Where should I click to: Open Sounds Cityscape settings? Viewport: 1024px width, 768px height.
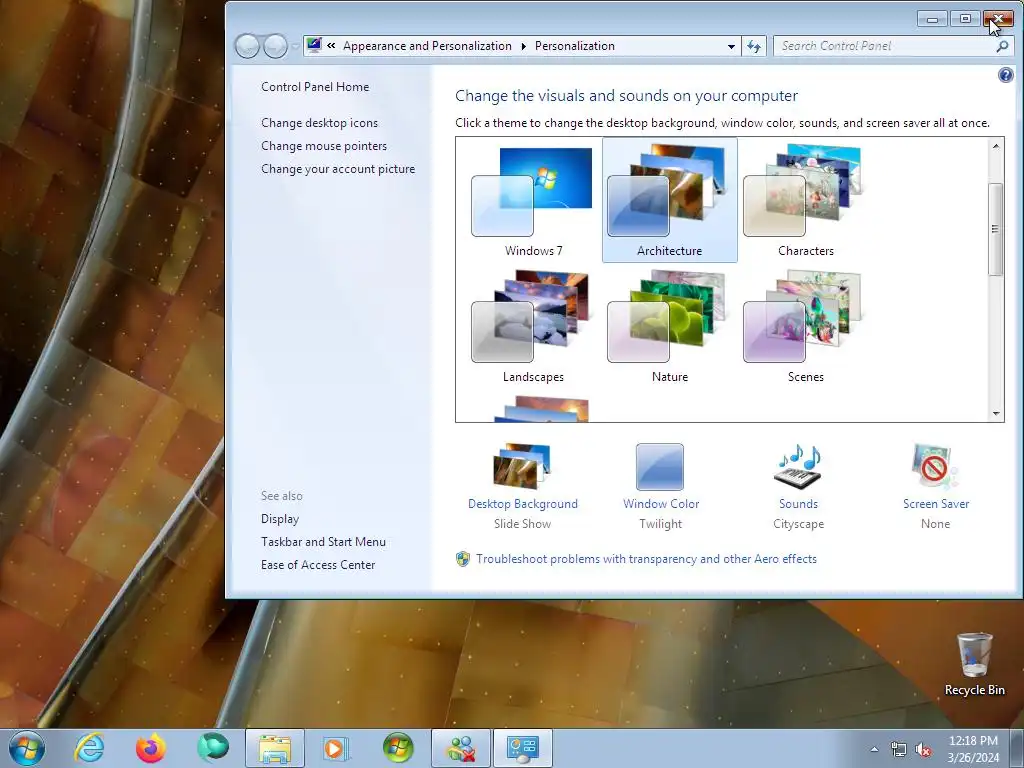[798, 486]
